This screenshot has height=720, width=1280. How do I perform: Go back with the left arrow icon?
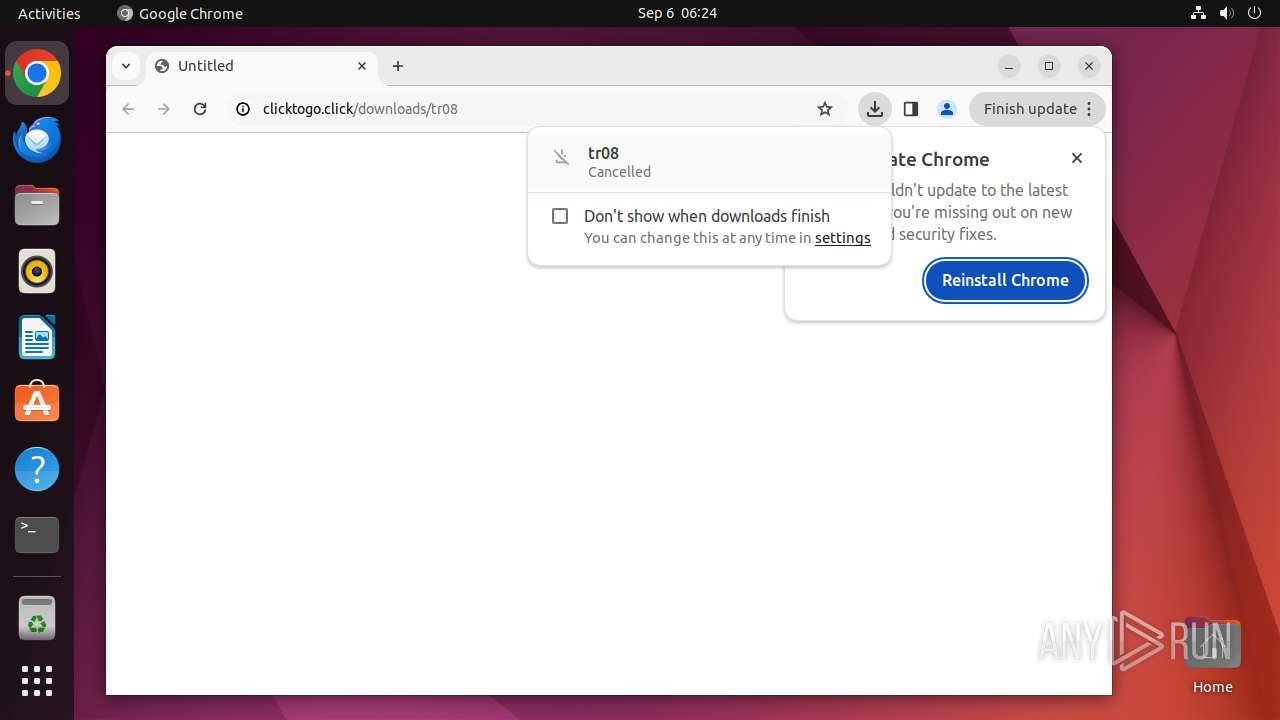click(x=128, y=109)
